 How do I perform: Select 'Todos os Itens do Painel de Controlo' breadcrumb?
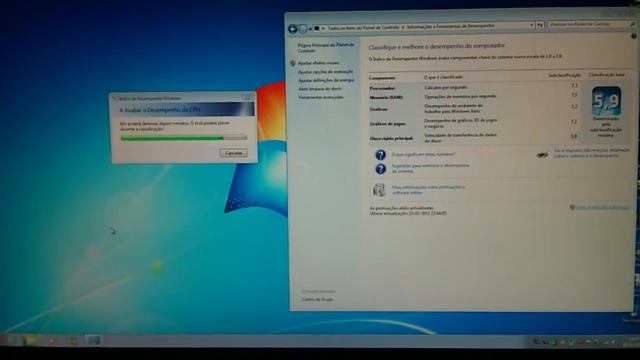(x=363, y=28)
